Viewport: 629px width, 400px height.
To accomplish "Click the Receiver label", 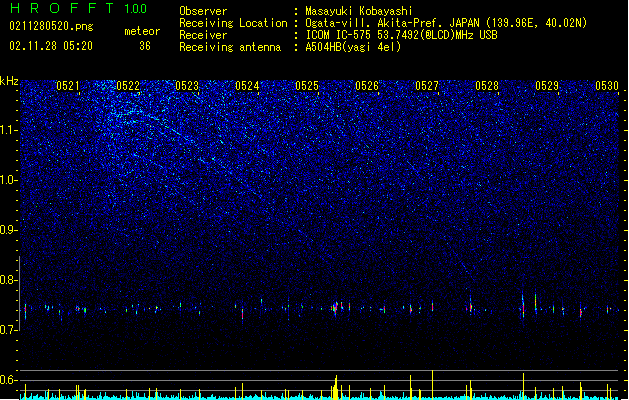I will (x=203, y=35).
